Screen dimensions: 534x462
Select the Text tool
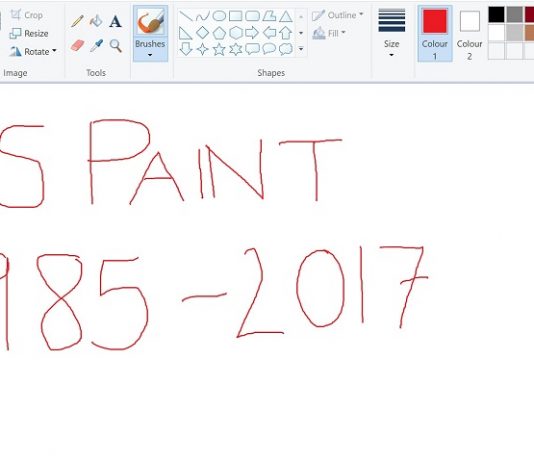tap(115, 21)
